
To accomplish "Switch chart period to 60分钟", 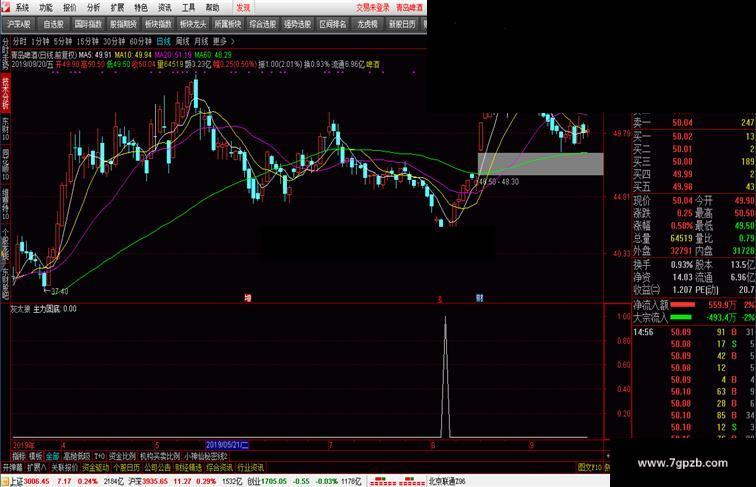I will click(140, 41).
